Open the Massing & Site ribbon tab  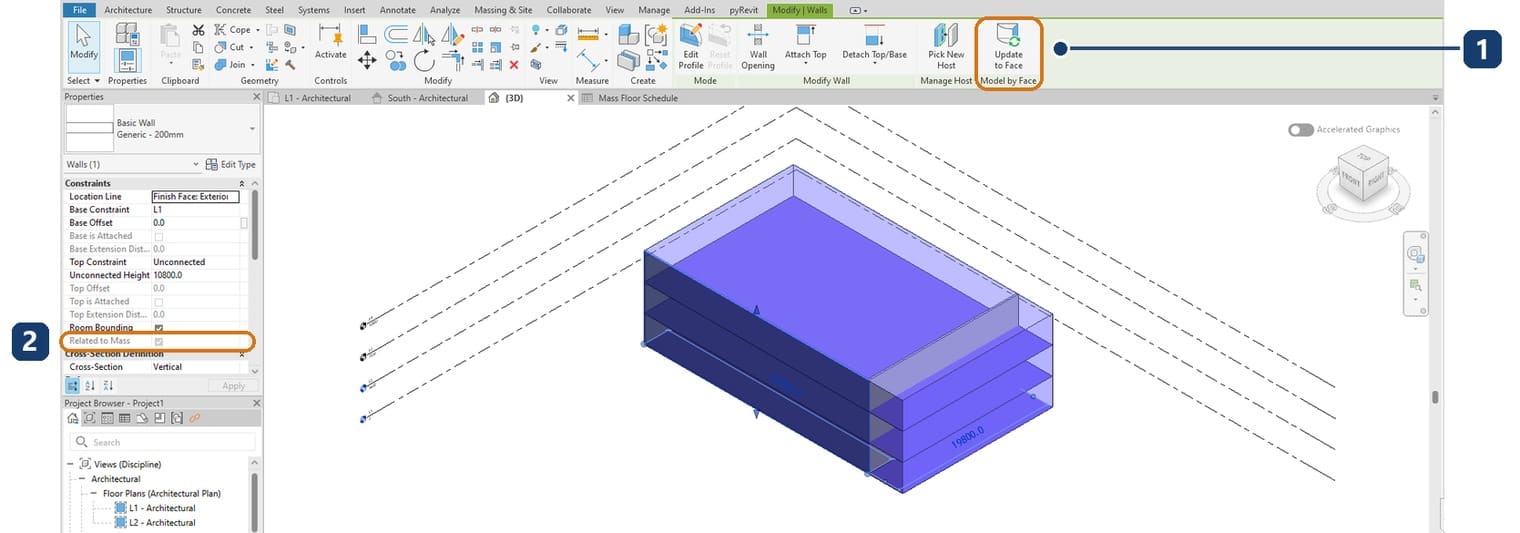(503, 9)
